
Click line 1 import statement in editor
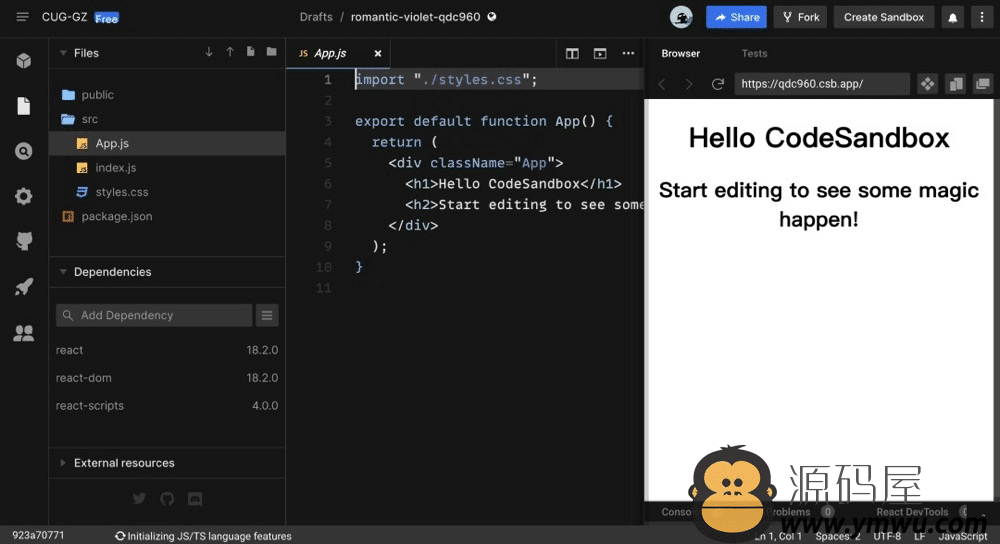pos(446,80)
